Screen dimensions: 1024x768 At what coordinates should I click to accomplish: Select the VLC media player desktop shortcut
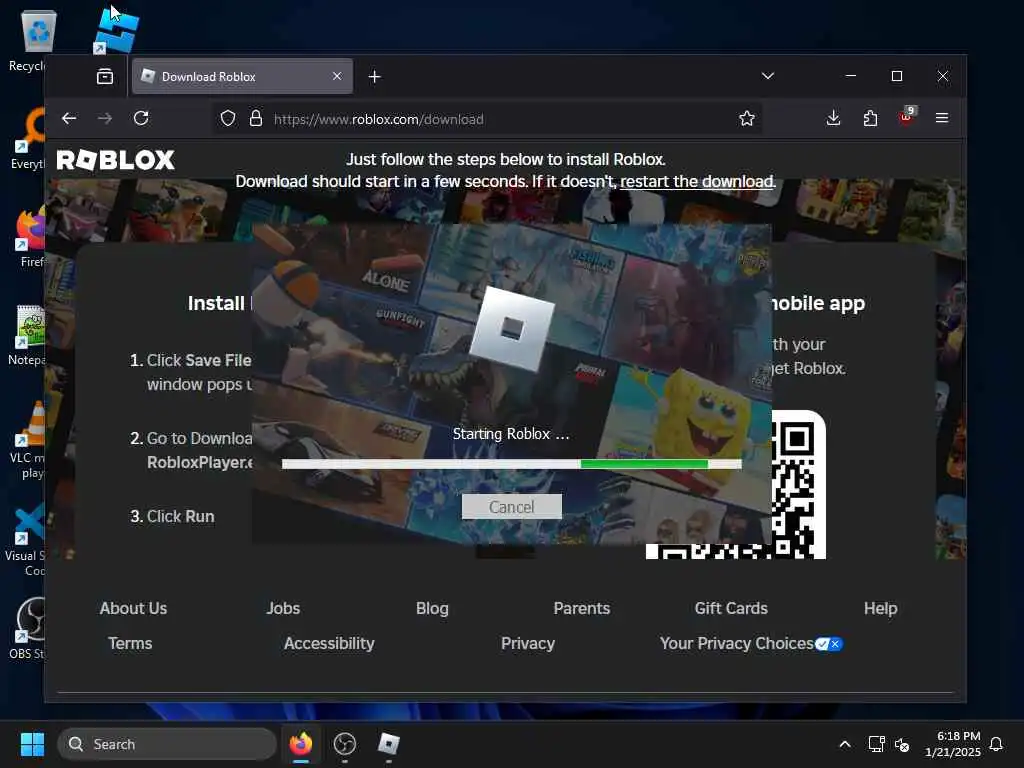pyautogui.click(x=27, y=440)
